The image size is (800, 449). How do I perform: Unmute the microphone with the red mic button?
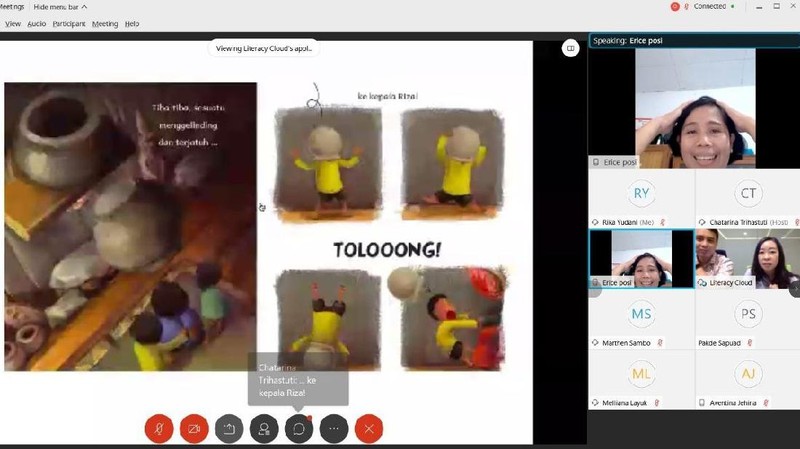pos(159,429)
